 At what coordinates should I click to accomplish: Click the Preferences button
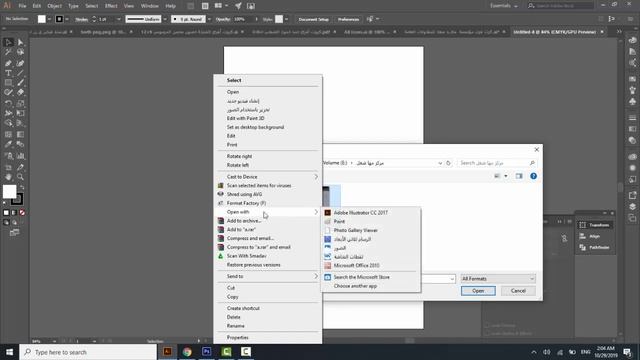348,19
